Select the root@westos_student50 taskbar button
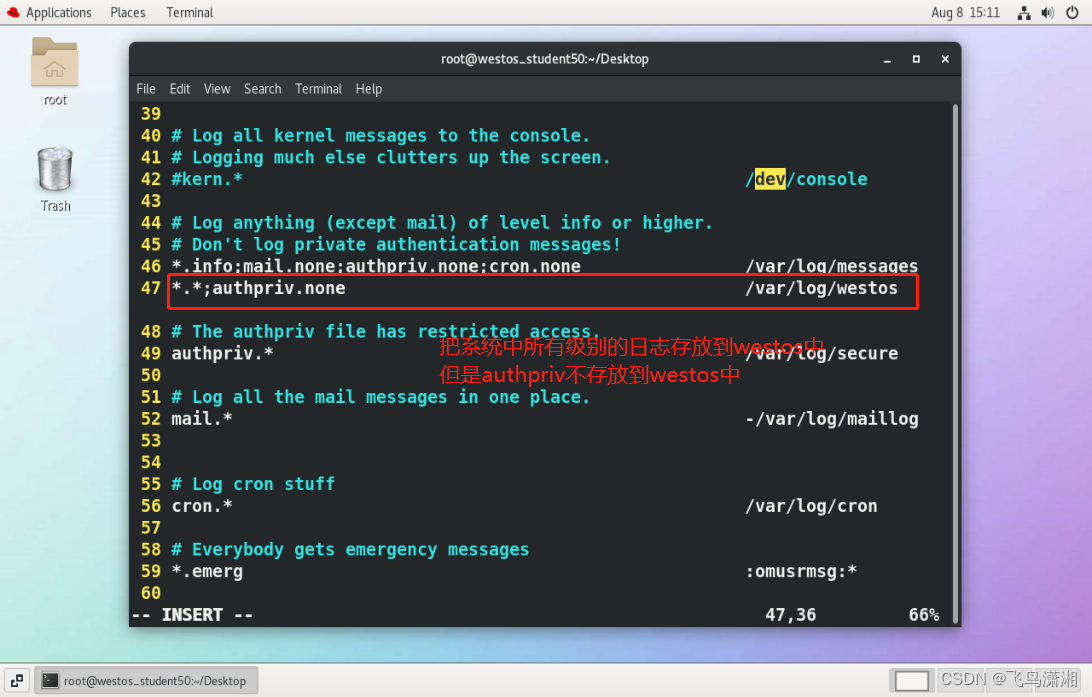 pyautogui.click(x=146, y=680)
